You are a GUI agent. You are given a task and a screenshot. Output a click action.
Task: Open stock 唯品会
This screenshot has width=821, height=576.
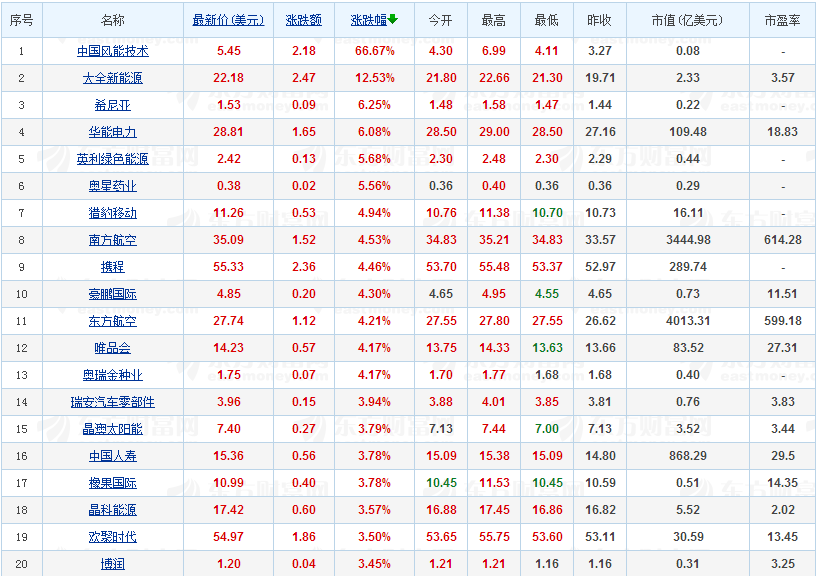(113, 348)
